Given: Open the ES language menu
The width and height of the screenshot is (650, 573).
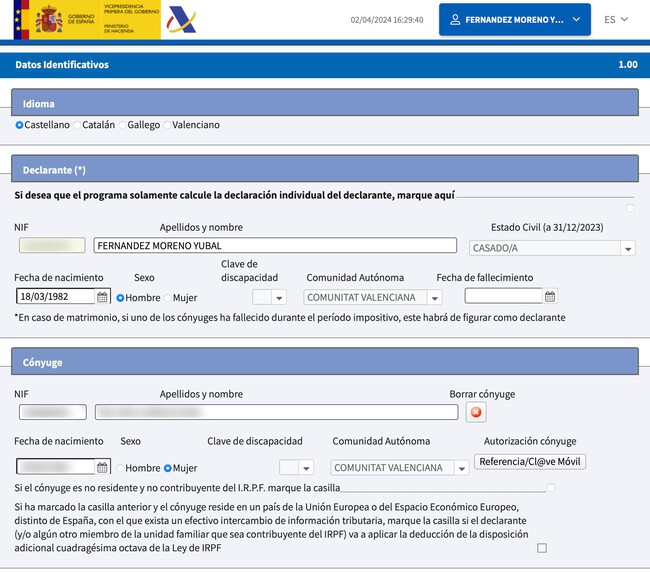Looking at the screenshot, I should coord(616,19).
